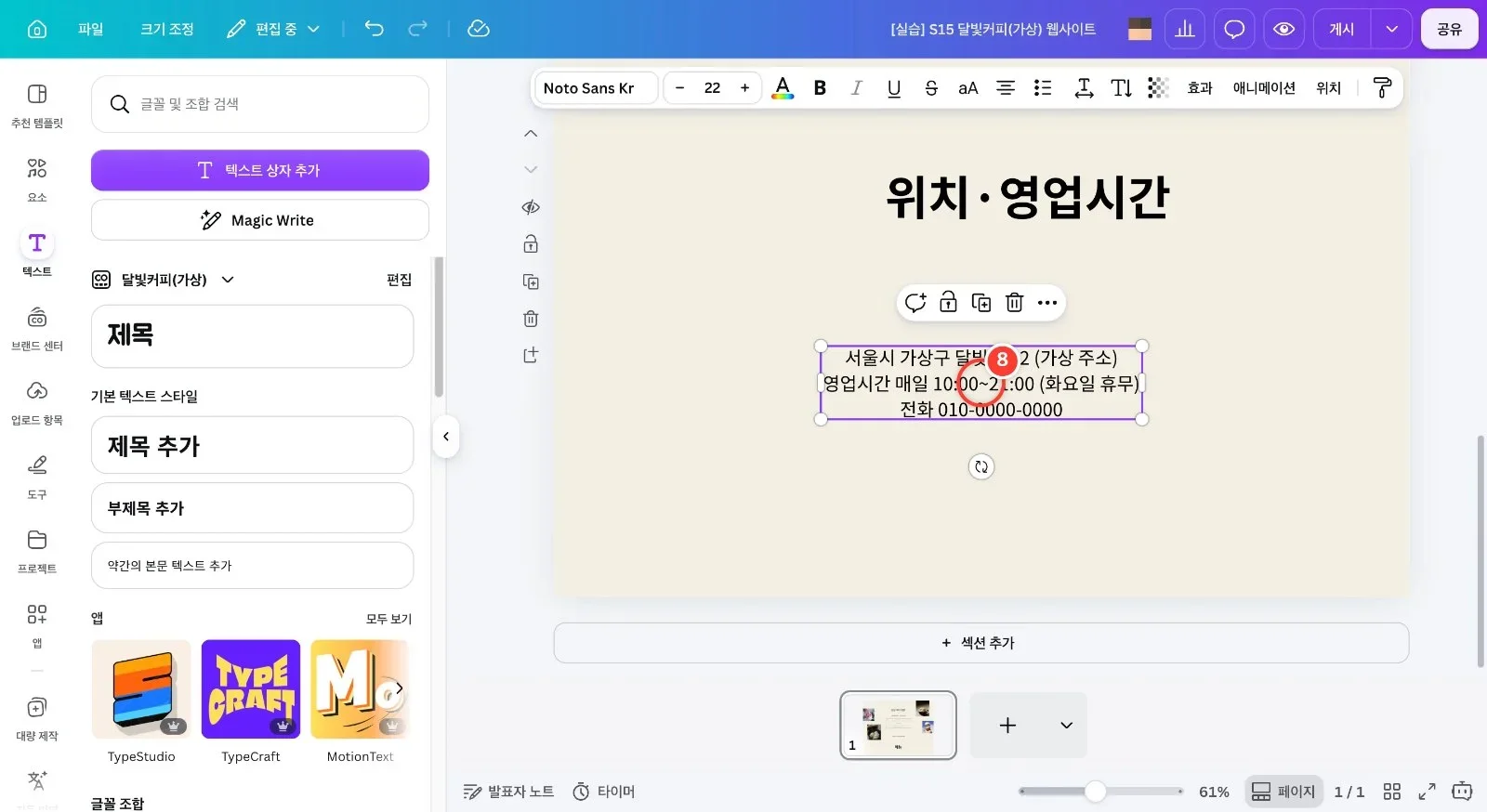
Task: Open text alignment options
Action: point(1006,88)
